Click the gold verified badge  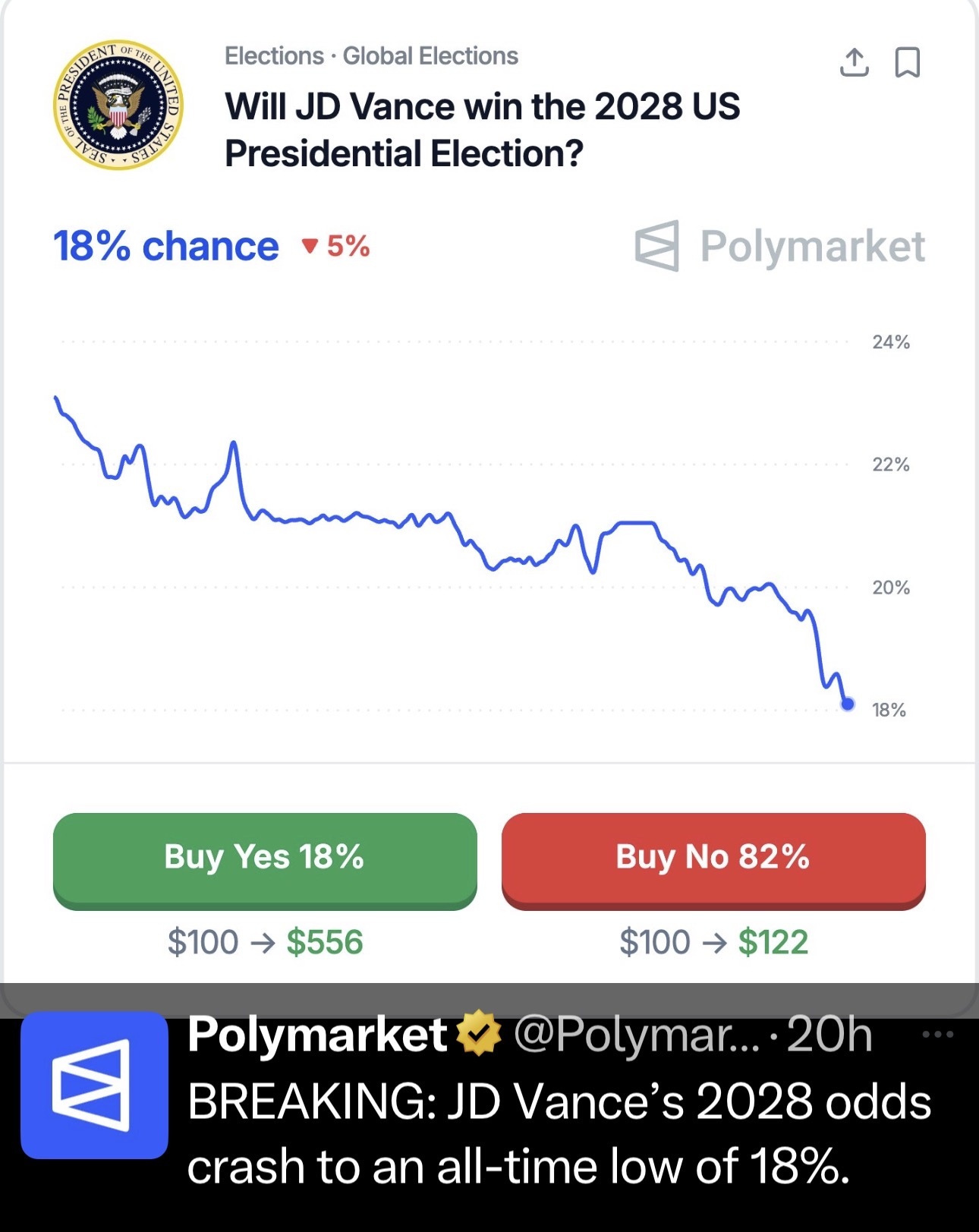[x=478, y=1034]
